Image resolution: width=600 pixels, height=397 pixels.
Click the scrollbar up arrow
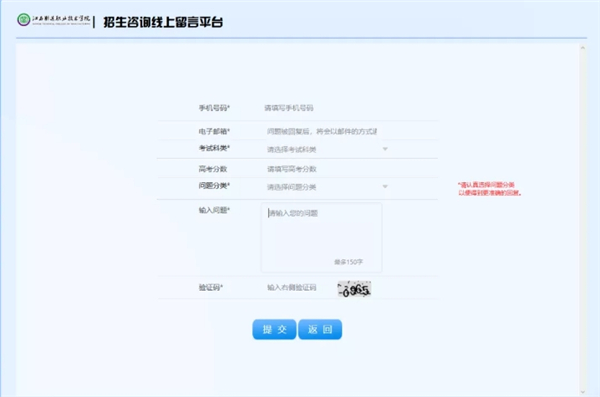click(x=582, y=48)
